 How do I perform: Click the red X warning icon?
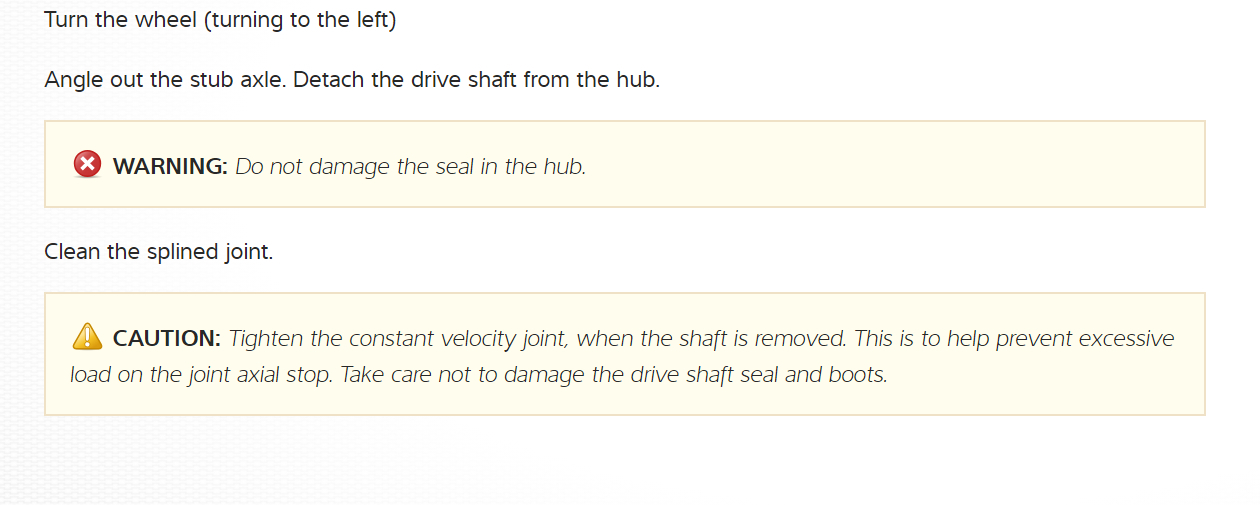pyautogui.click(x=88, y=165)
